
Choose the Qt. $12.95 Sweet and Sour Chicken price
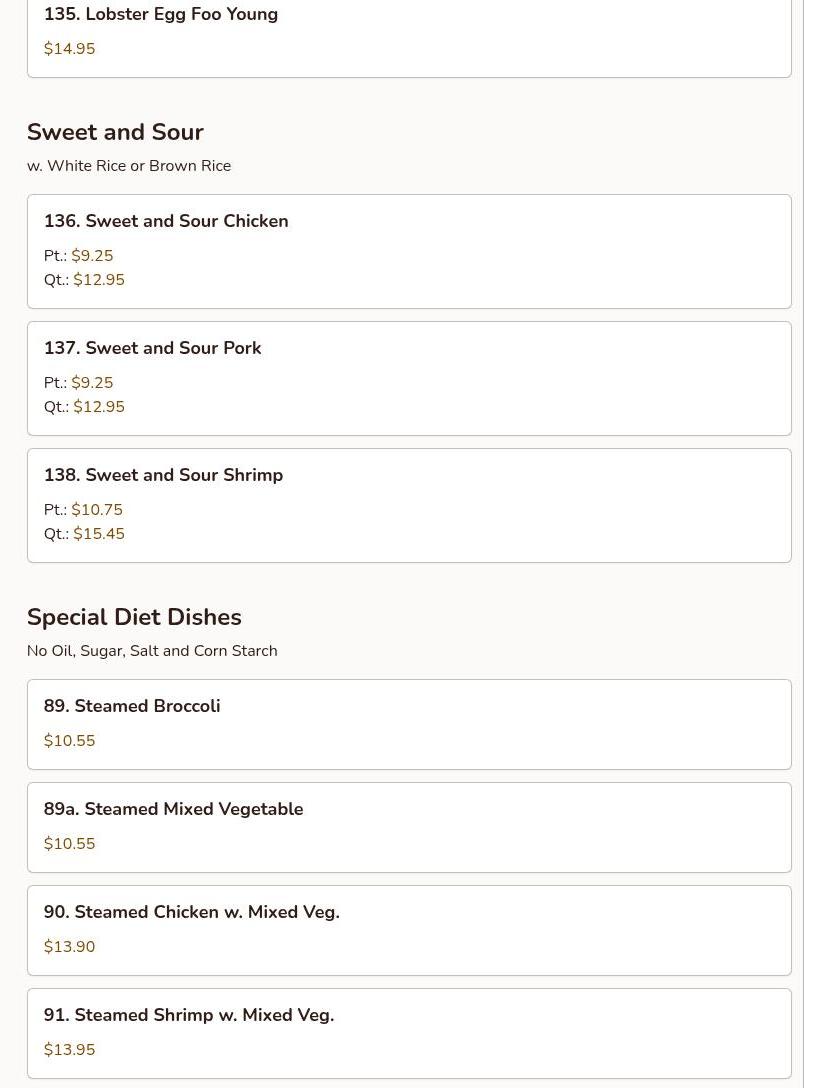[99, 280]
